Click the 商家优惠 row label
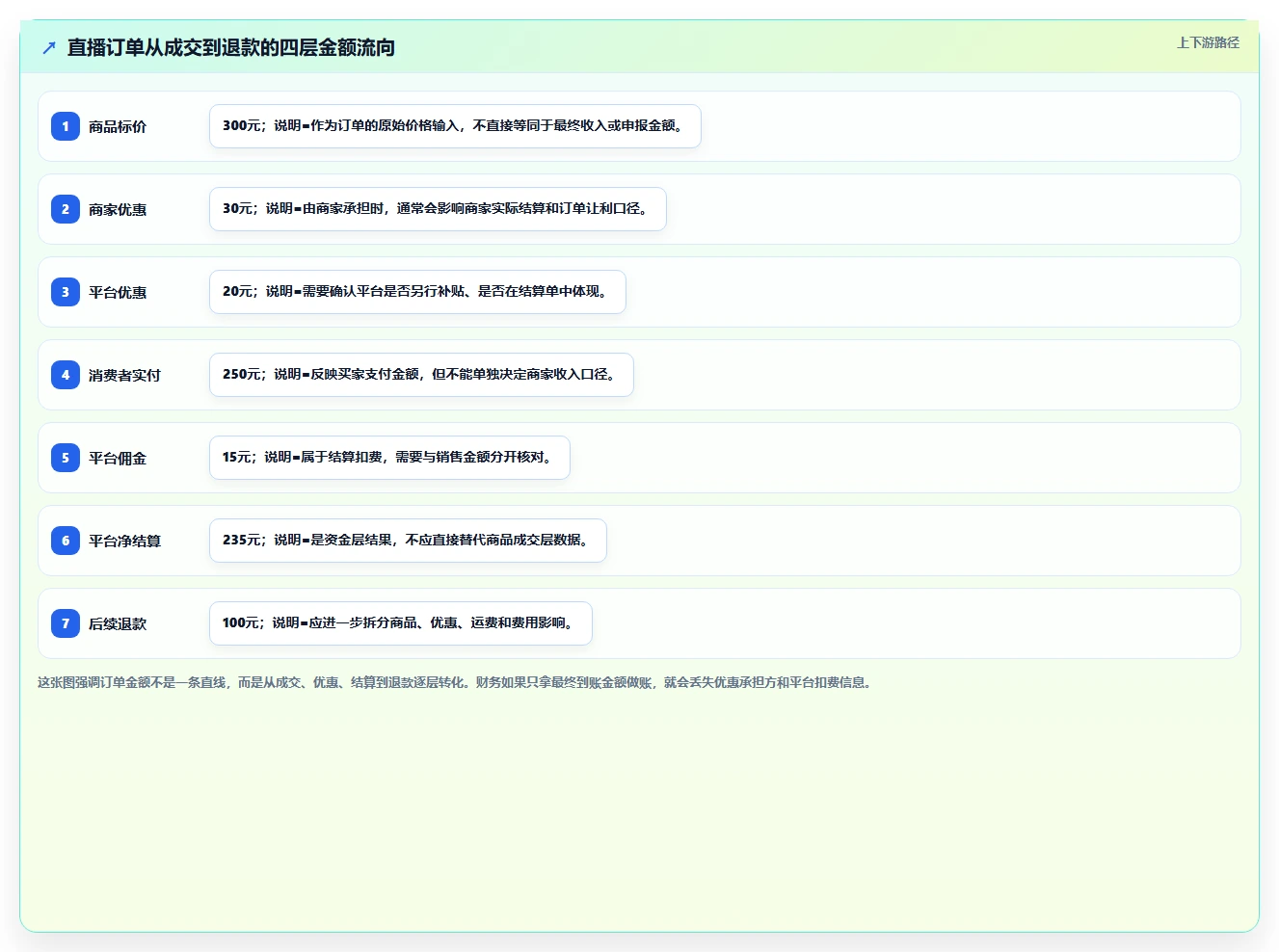The height and width of the screenshot is (952, 1279). tap(118, 209)
